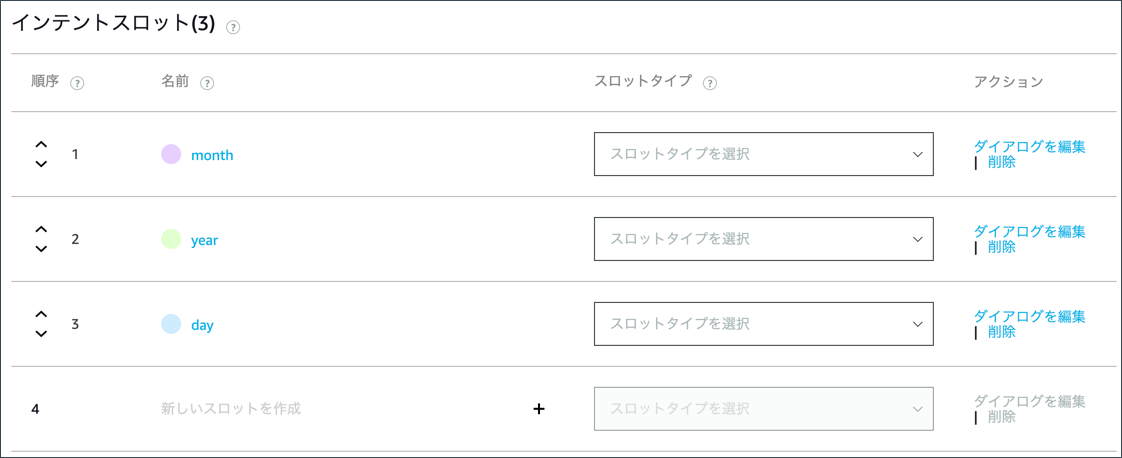Delete the year slot via 削除
This screenshot has width=1122, height=458.
pos(1001,247)
